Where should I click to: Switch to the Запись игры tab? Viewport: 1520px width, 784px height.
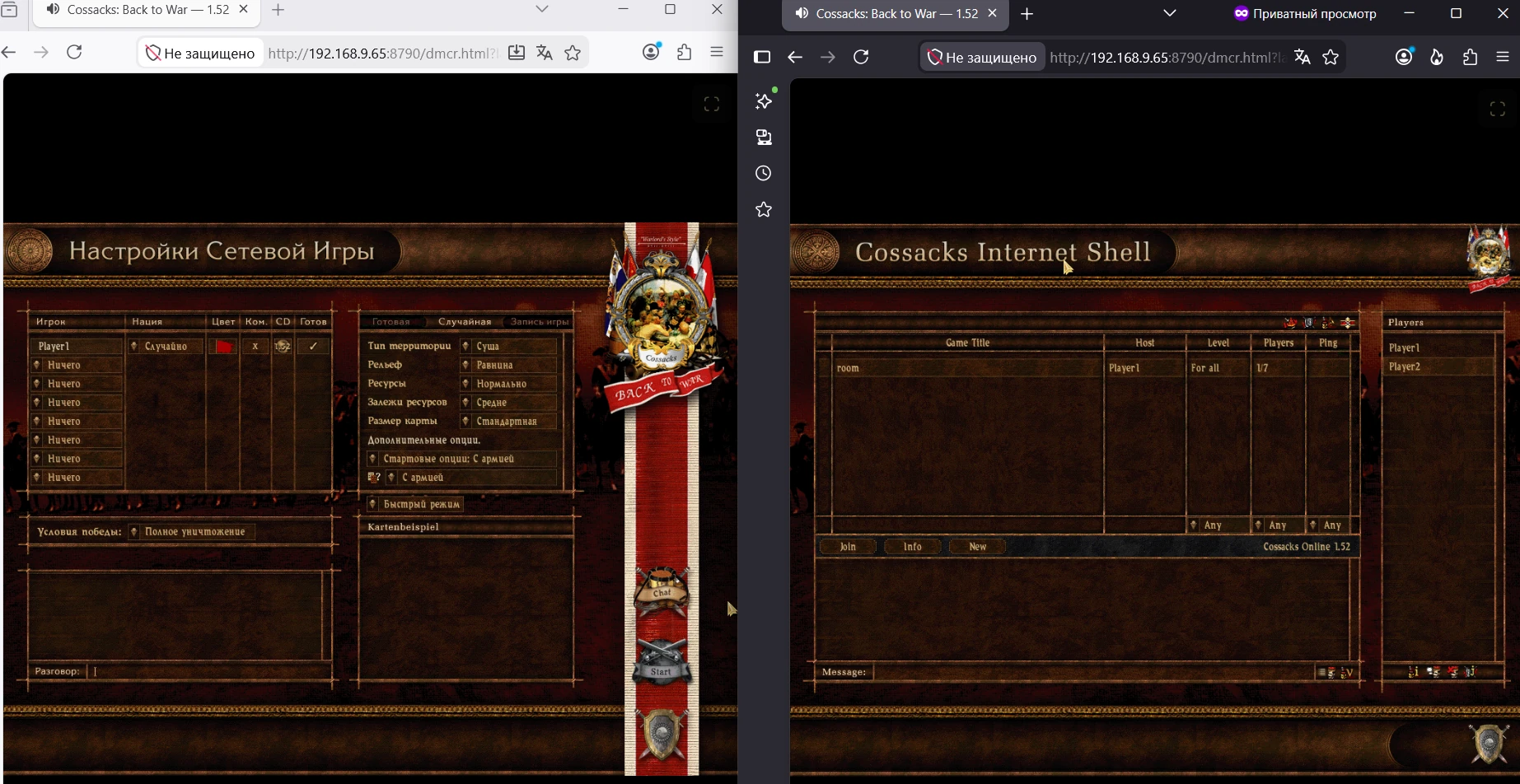tap(540, 322)
